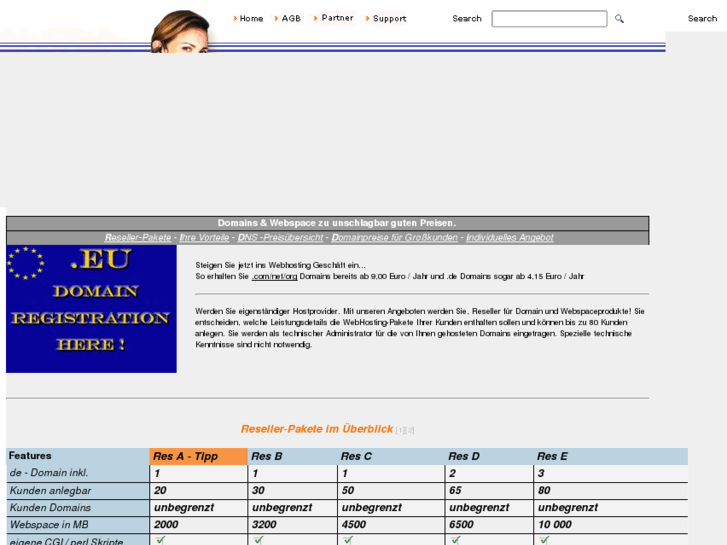Screen dimensions: 727x545
Task: Click the 3200 webspace value
Action: pyautogui.click(x=264, y=525)
